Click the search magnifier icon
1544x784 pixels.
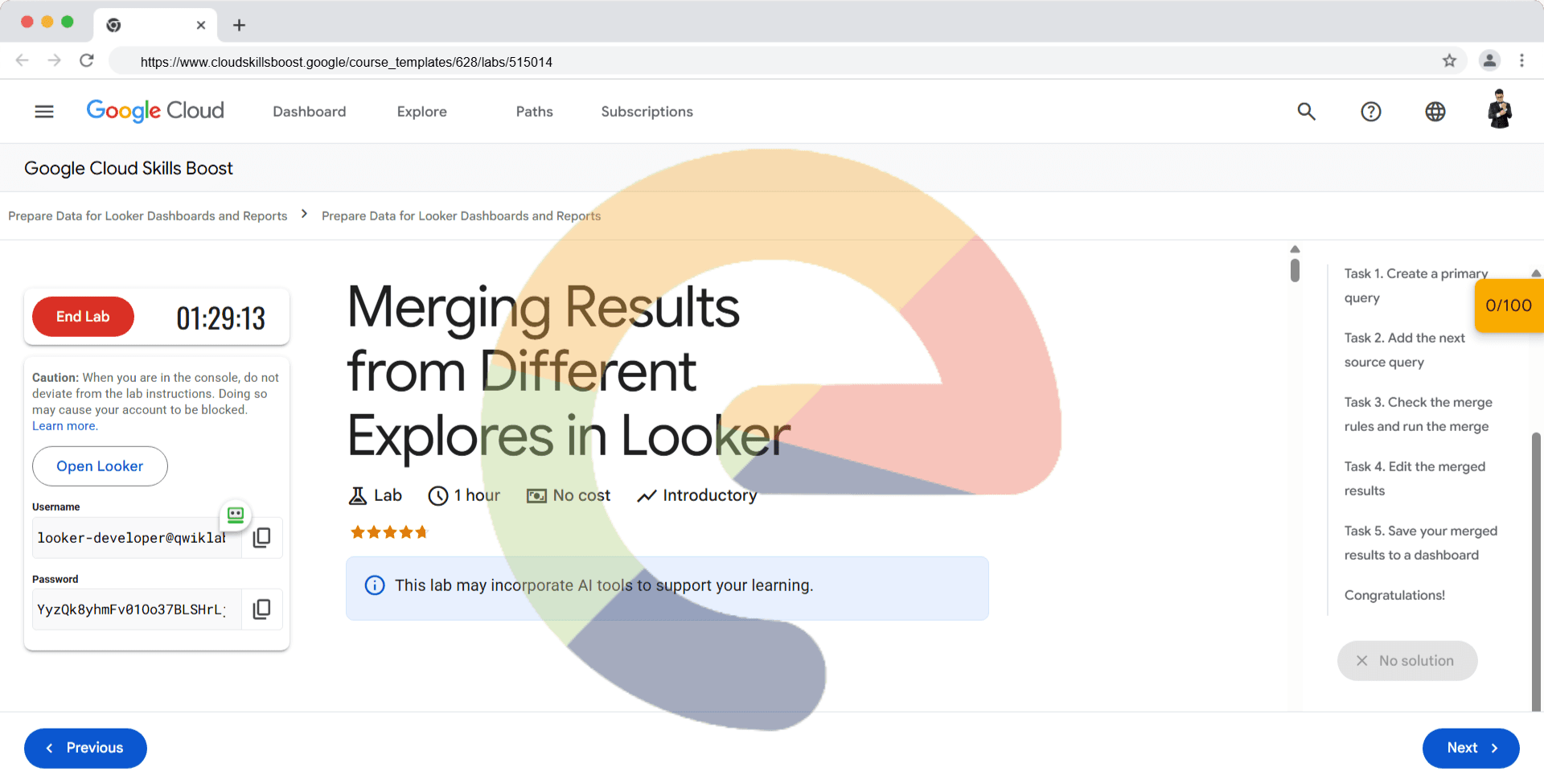point(1306,112)
